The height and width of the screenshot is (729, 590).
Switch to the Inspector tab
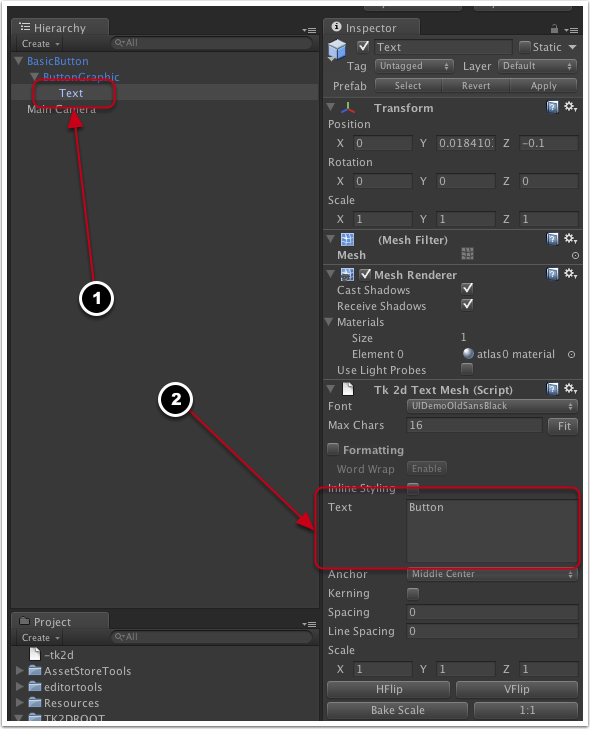pos(371,28)
